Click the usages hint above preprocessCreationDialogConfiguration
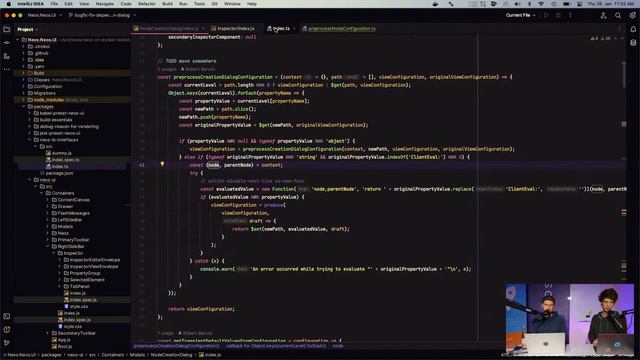 pyautogui.click(x=167, y=69)
